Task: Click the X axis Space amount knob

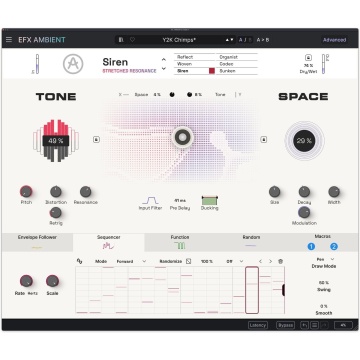Action: tap(172, 95)
